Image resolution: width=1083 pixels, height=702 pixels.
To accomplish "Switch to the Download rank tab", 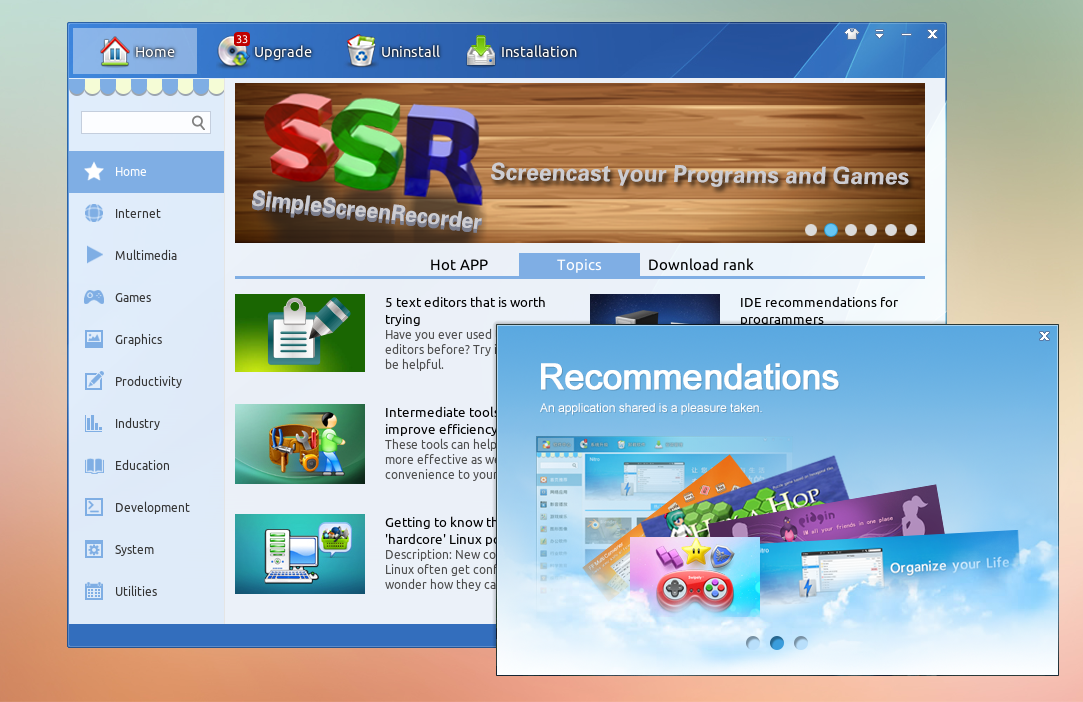I will [x=700, y=265].
